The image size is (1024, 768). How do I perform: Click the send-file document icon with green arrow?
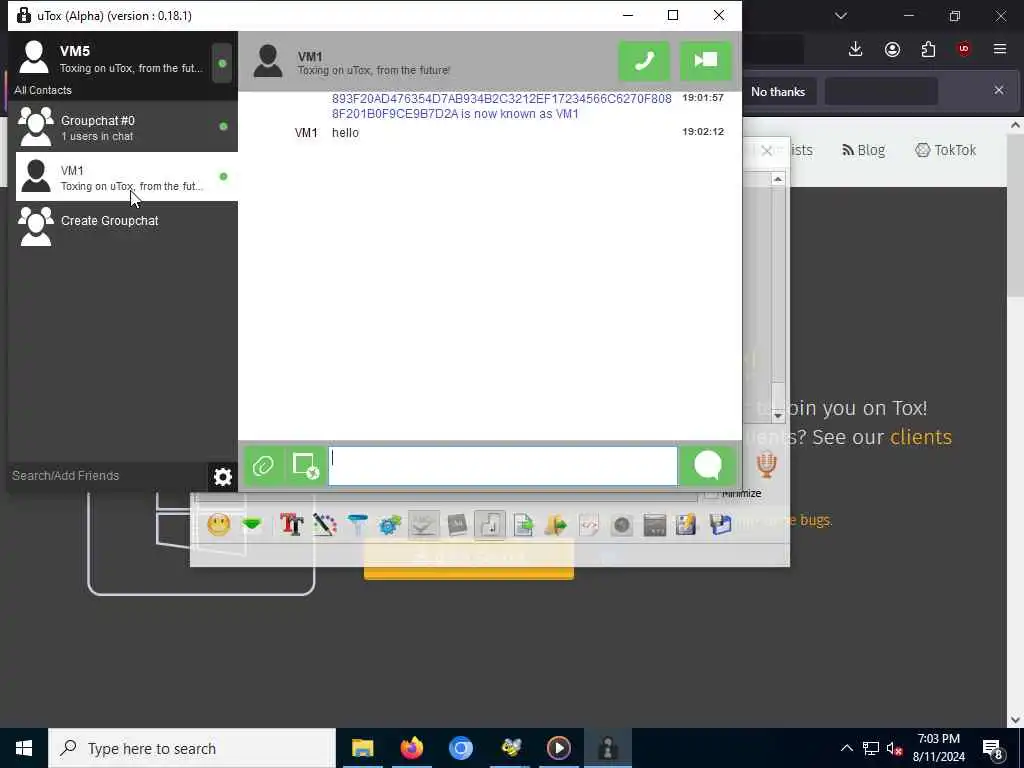click(523, 524)
